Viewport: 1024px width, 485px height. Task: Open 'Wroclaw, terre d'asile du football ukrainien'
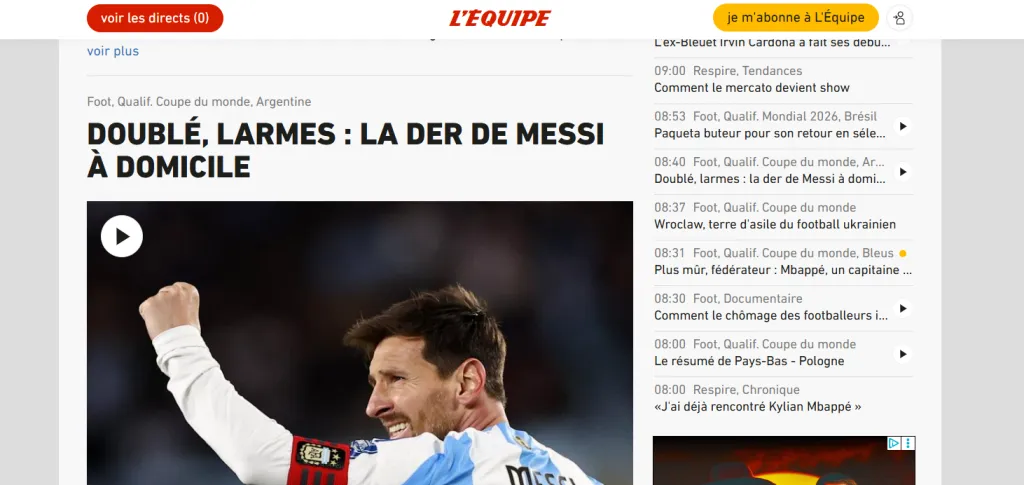pyautogui.click(x=775, y=225)
